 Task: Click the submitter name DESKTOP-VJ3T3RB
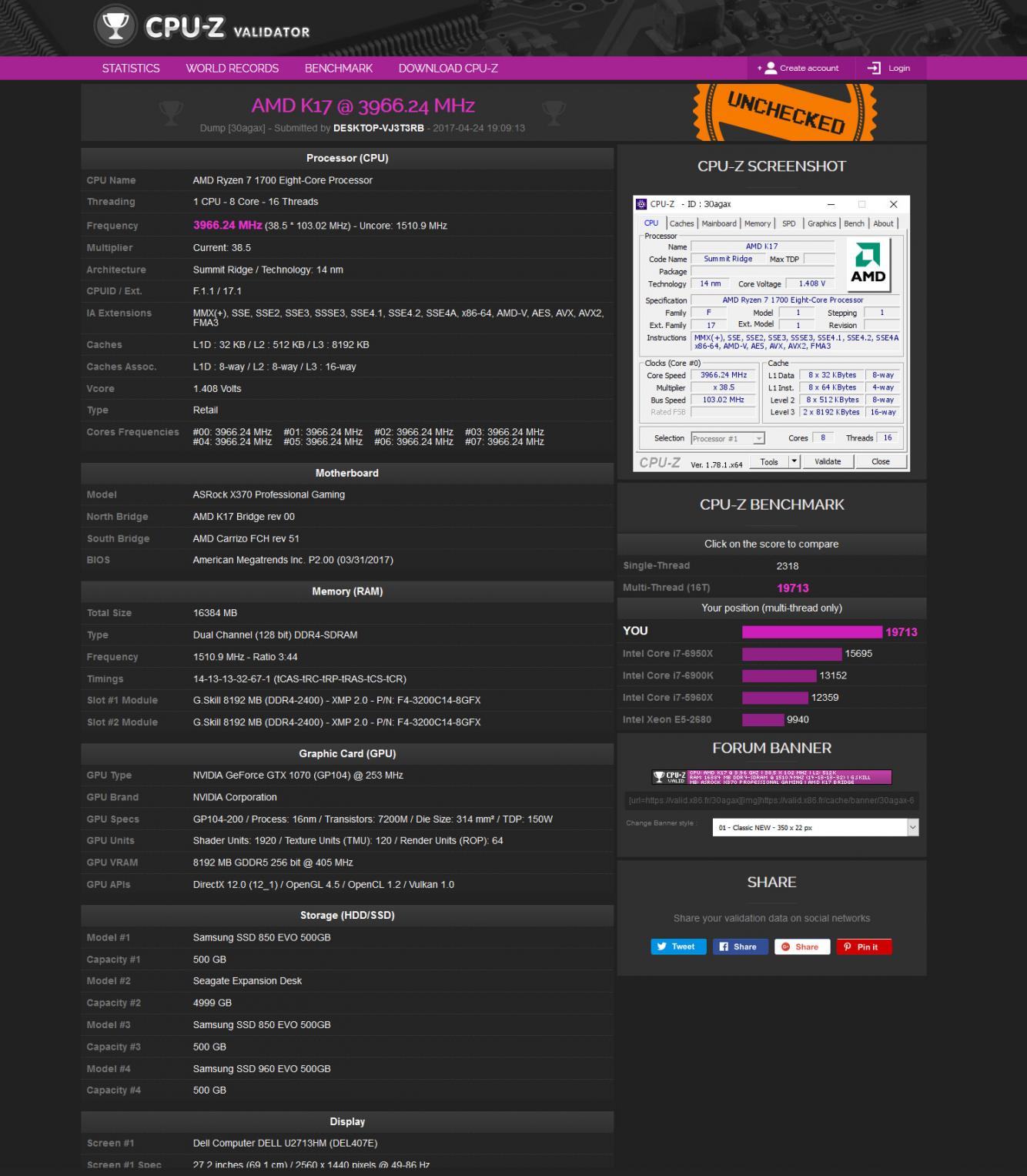point(379,128)
